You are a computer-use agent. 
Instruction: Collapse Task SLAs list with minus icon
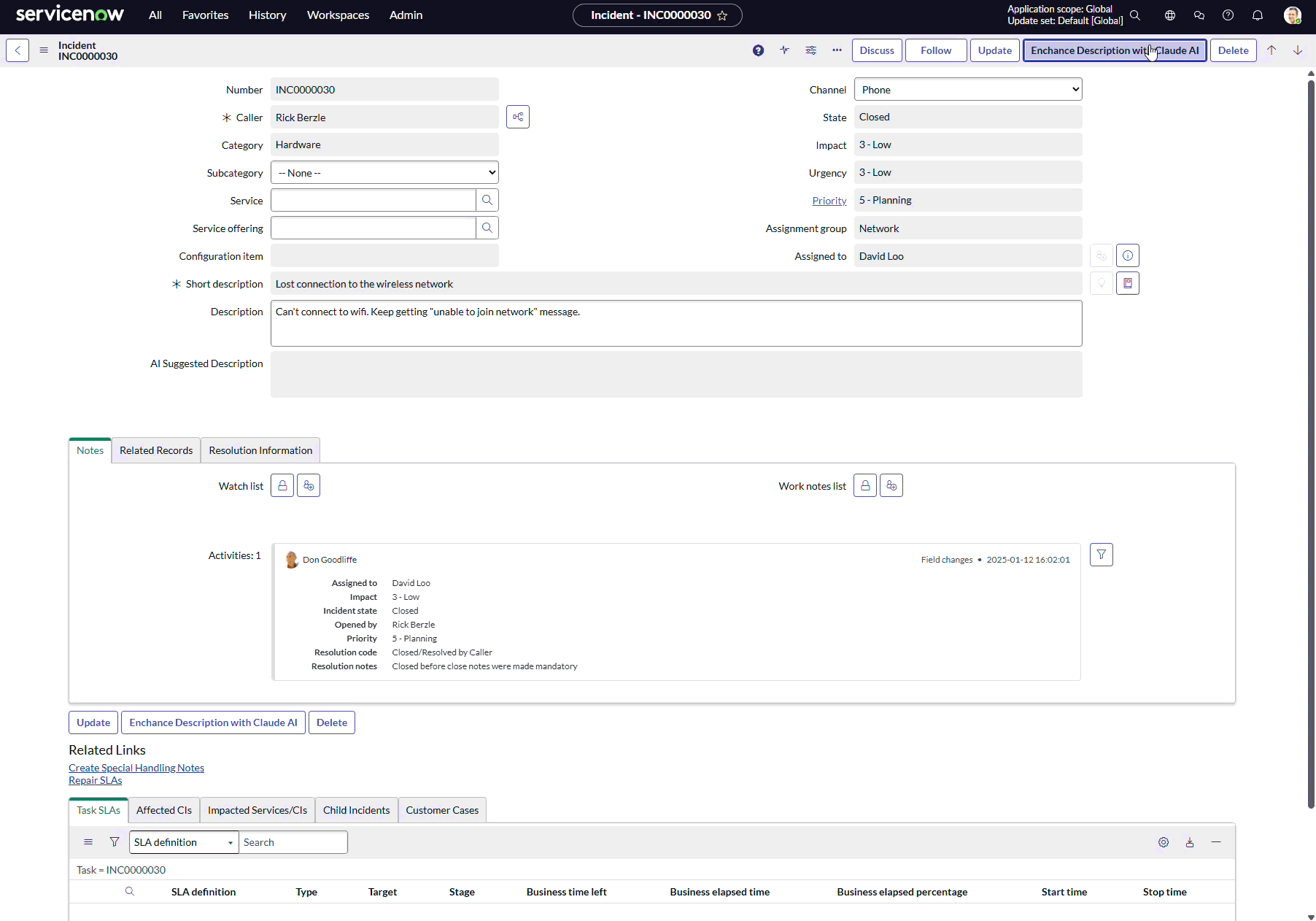point(1216,842)
